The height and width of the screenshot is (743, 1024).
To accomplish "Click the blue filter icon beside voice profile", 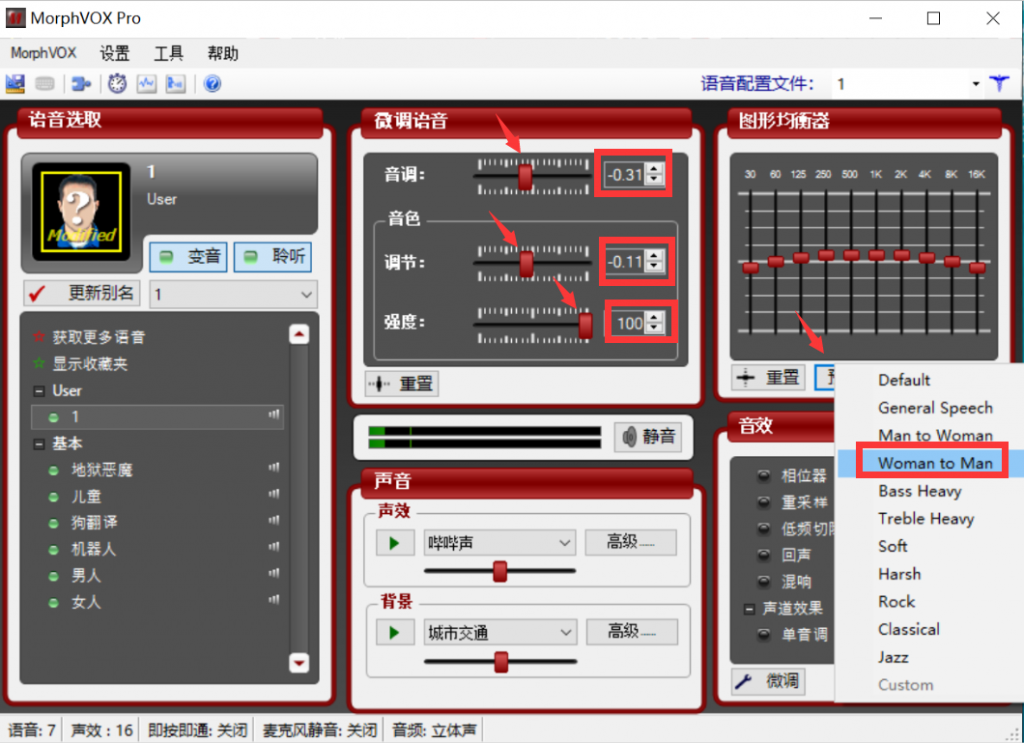I will tap(999, 84).
